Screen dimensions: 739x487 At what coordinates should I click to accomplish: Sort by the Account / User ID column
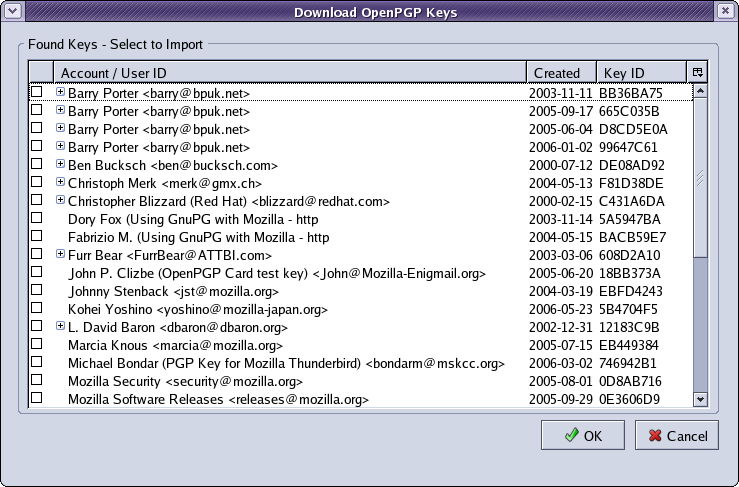290,73
